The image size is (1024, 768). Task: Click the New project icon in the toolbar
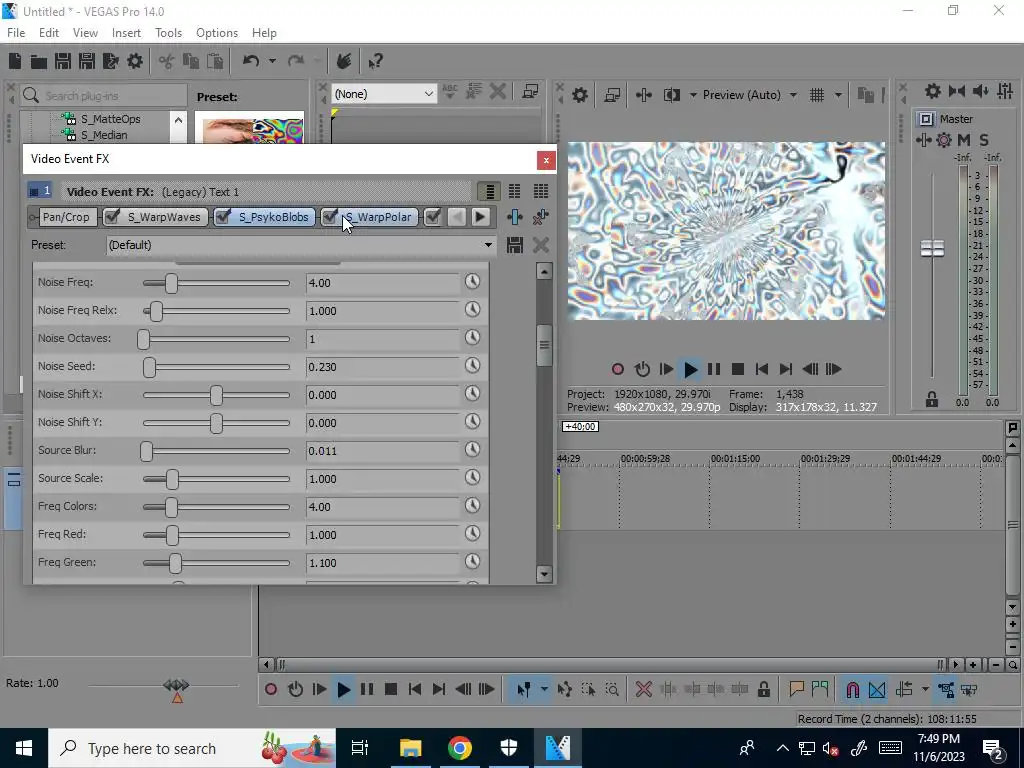point(15,61)
